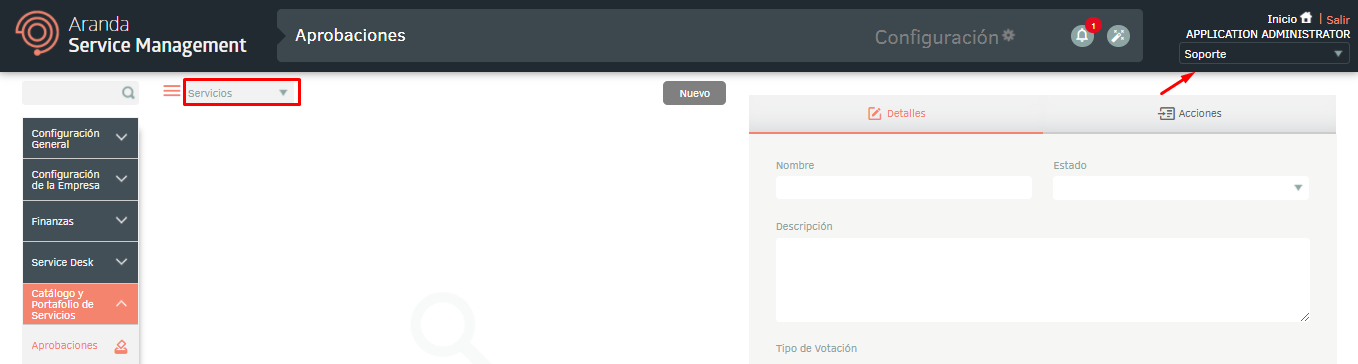Switch to the Acciones tab

1189,114
